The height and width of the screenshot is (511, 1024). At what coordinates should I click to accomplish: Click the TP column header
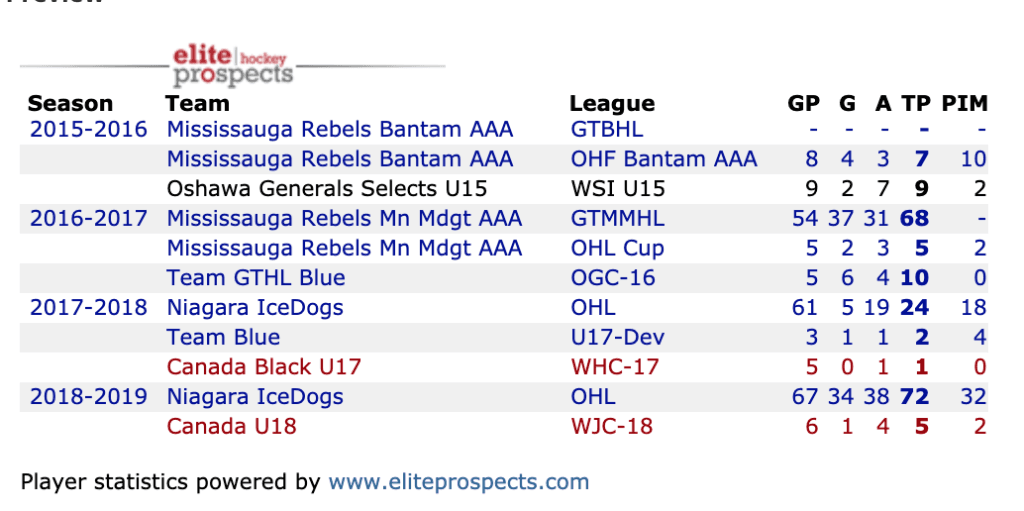pos(916,103)
